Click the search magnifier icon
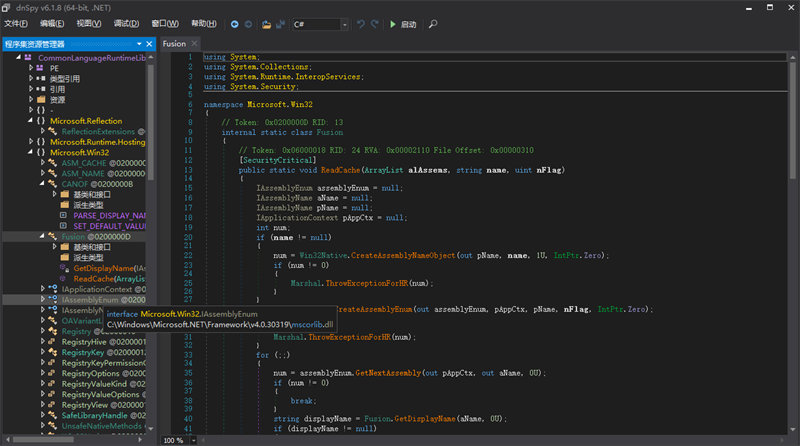 pyautogui.click(x=433, y=23)
